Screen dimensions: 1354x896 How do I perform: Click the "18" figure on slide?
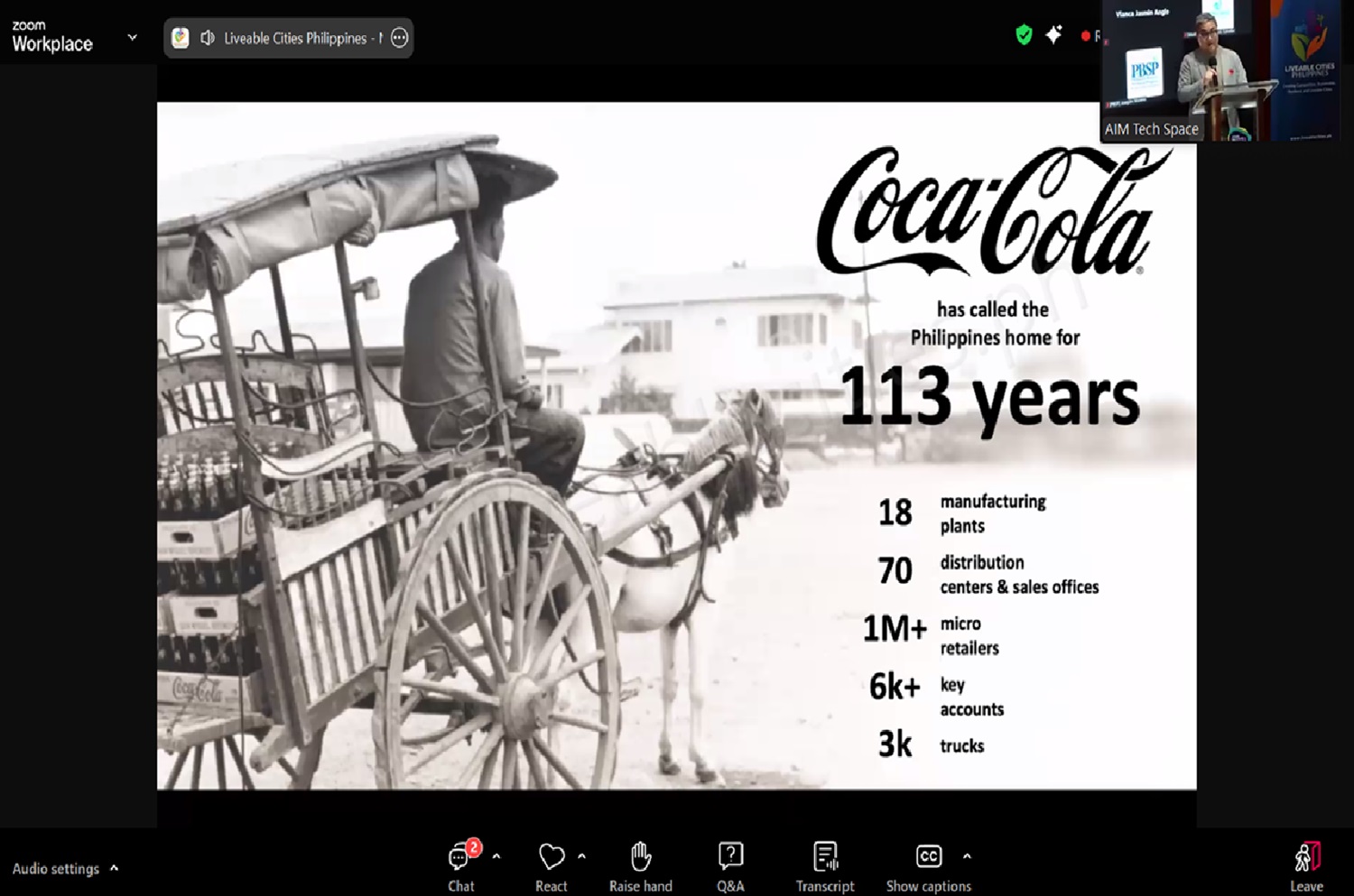[895, 513]
